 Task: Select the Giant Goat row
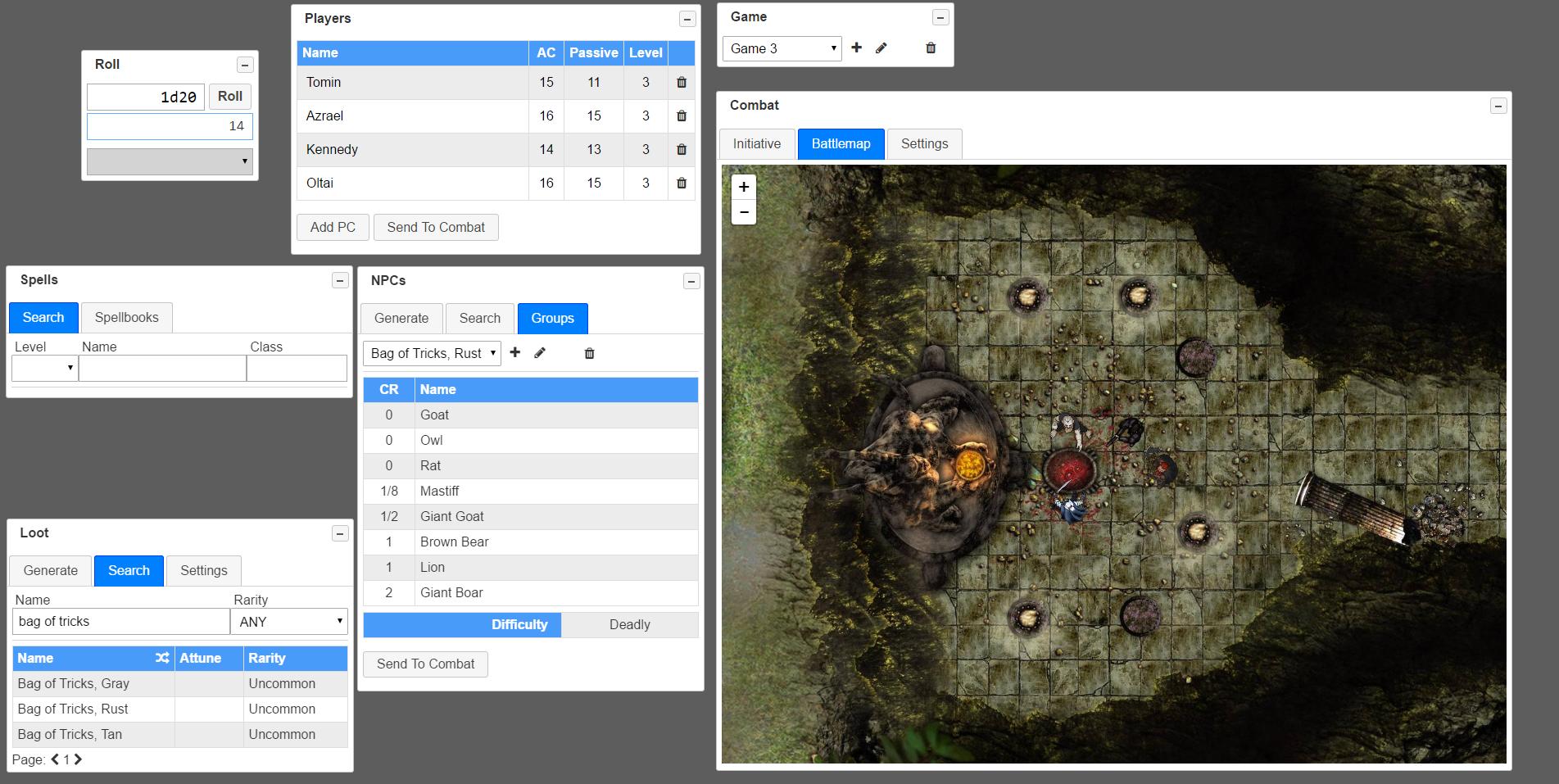coord(531,517)
